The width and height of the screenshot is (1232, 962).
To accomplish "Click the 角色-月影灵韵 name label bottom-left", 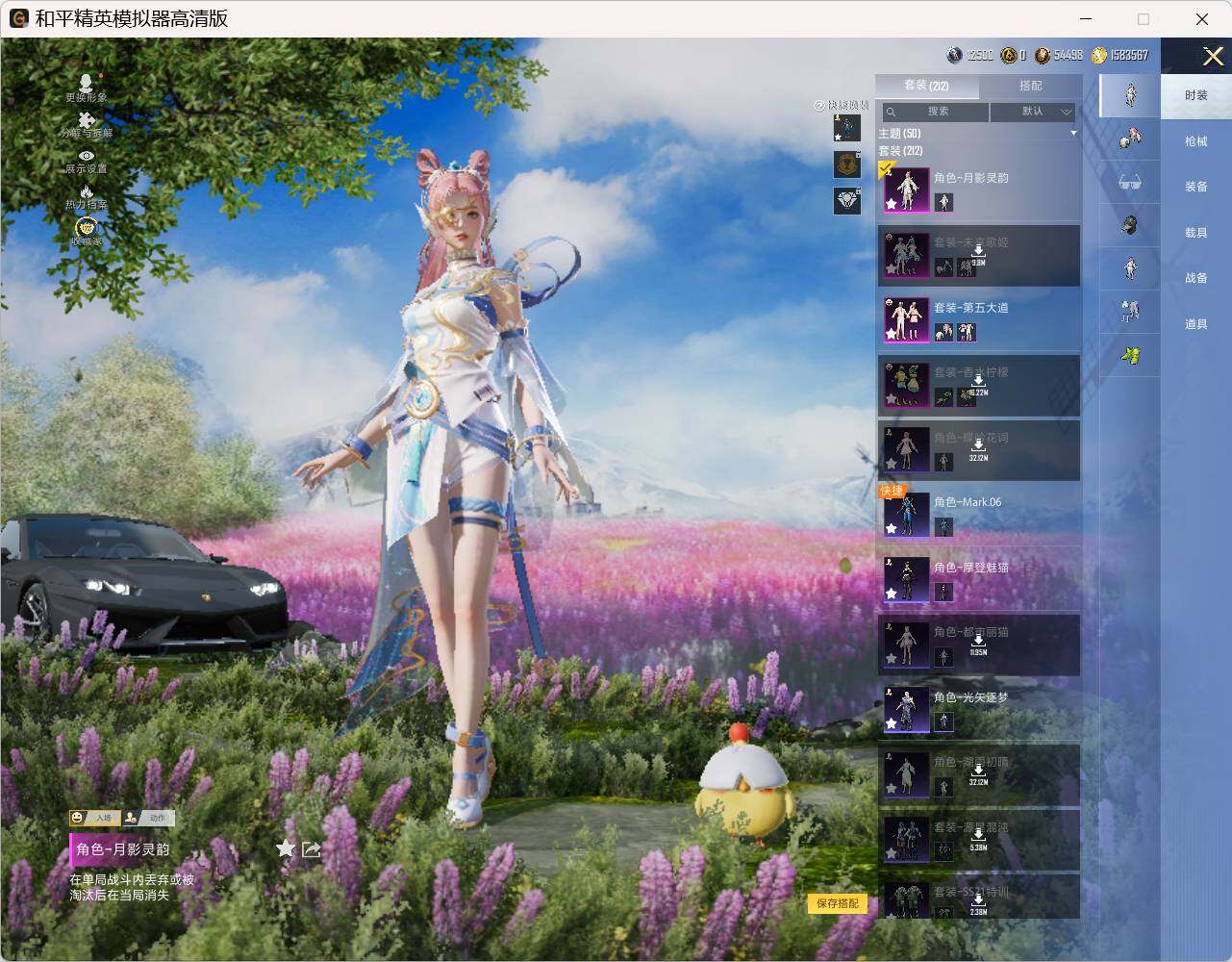I will [123, 849].
